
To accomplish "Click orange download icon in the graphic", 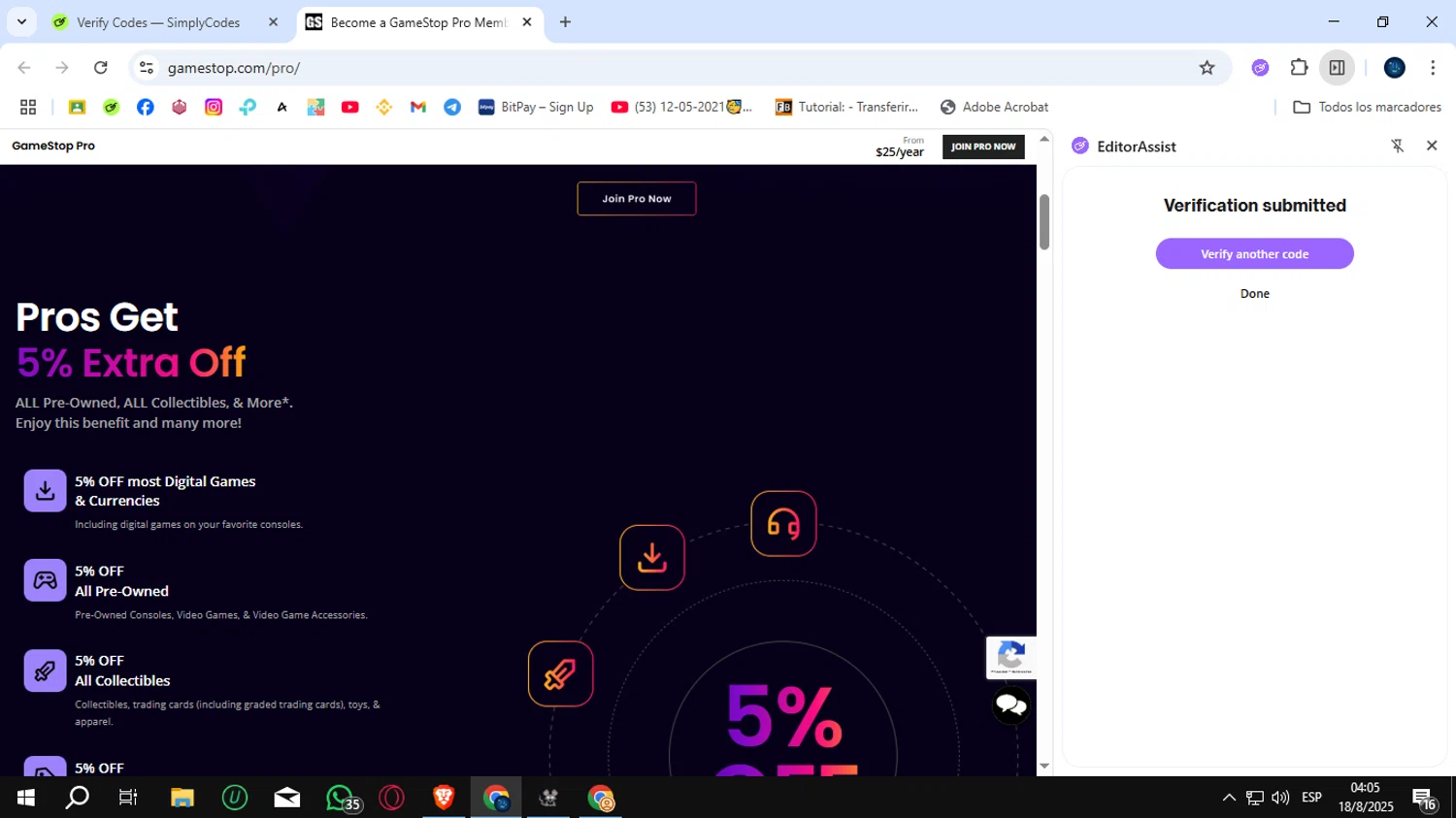I will [652, 557].
